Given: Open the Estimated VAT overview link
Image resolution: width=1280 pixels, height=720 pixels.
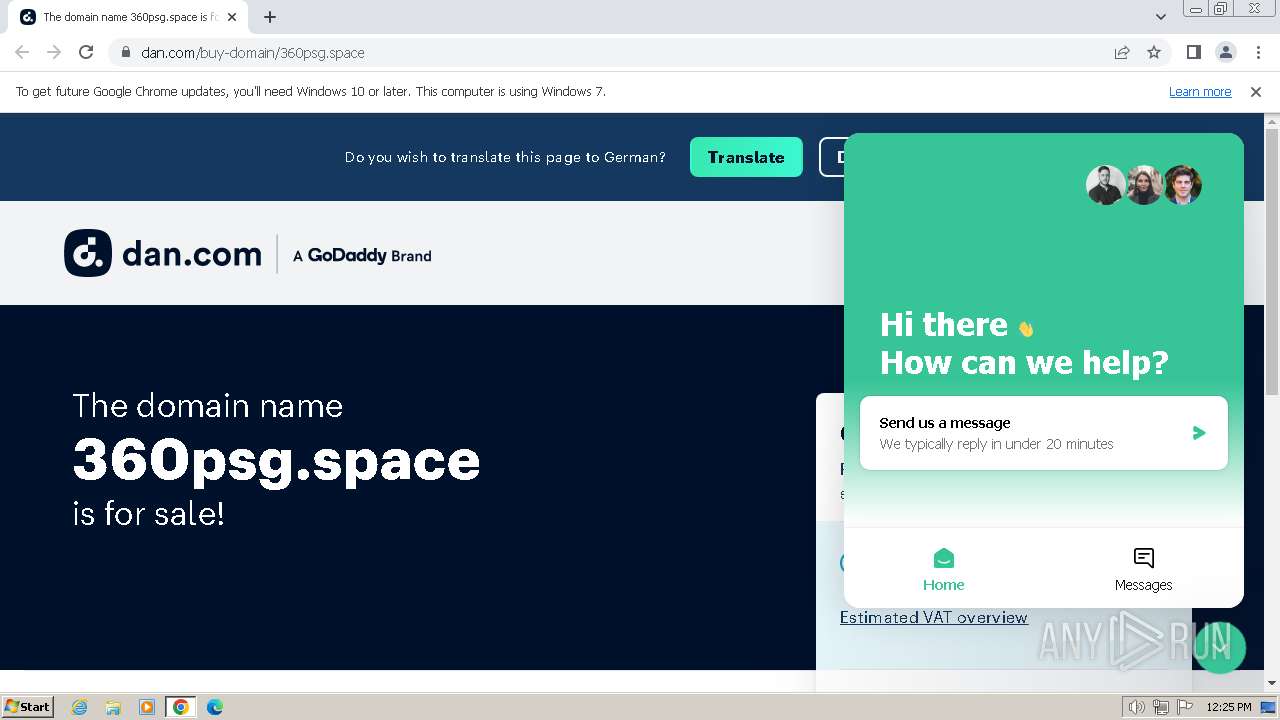Looking at the screenshot, I should pyautogui.click(x=933, y=617).
